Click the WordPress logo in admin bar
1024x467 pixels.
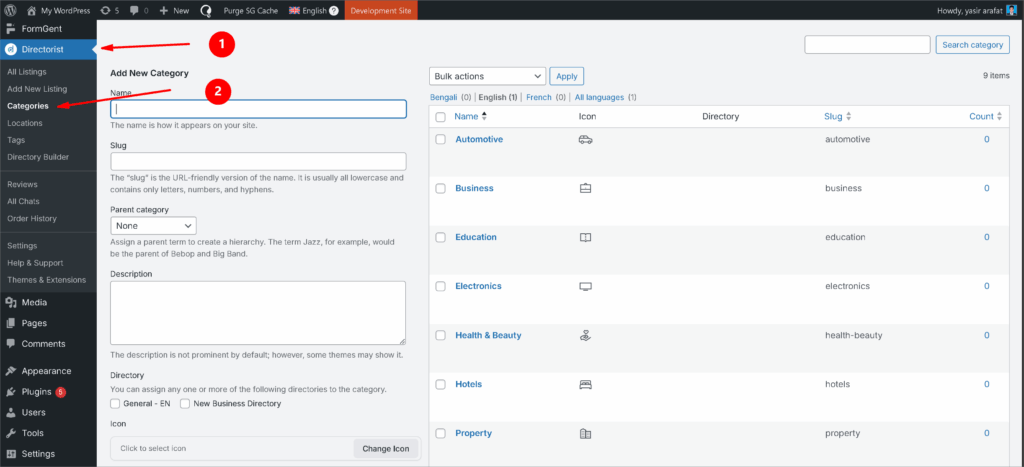click(11, 10)
